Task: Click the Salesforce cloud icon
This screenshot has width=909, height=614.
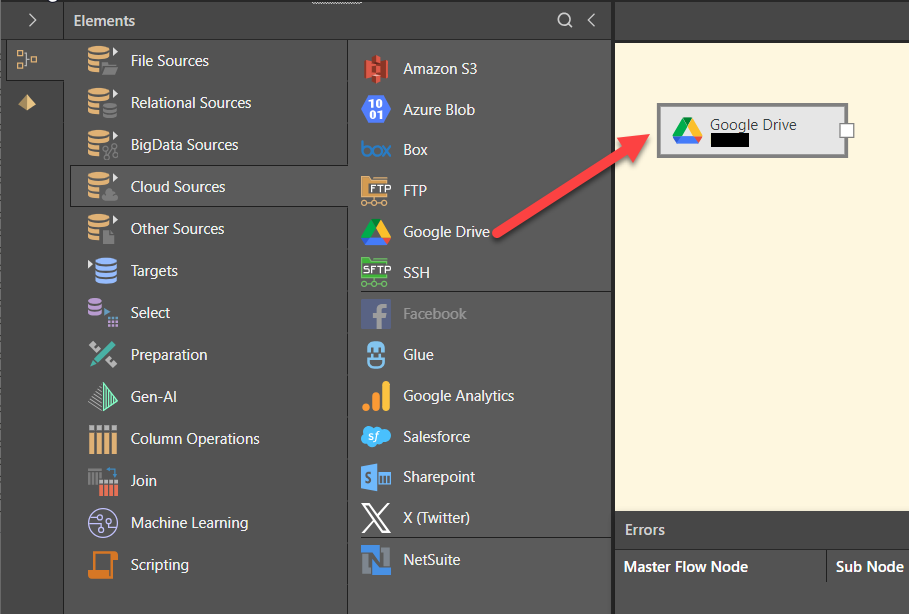Action: [376, 437]
